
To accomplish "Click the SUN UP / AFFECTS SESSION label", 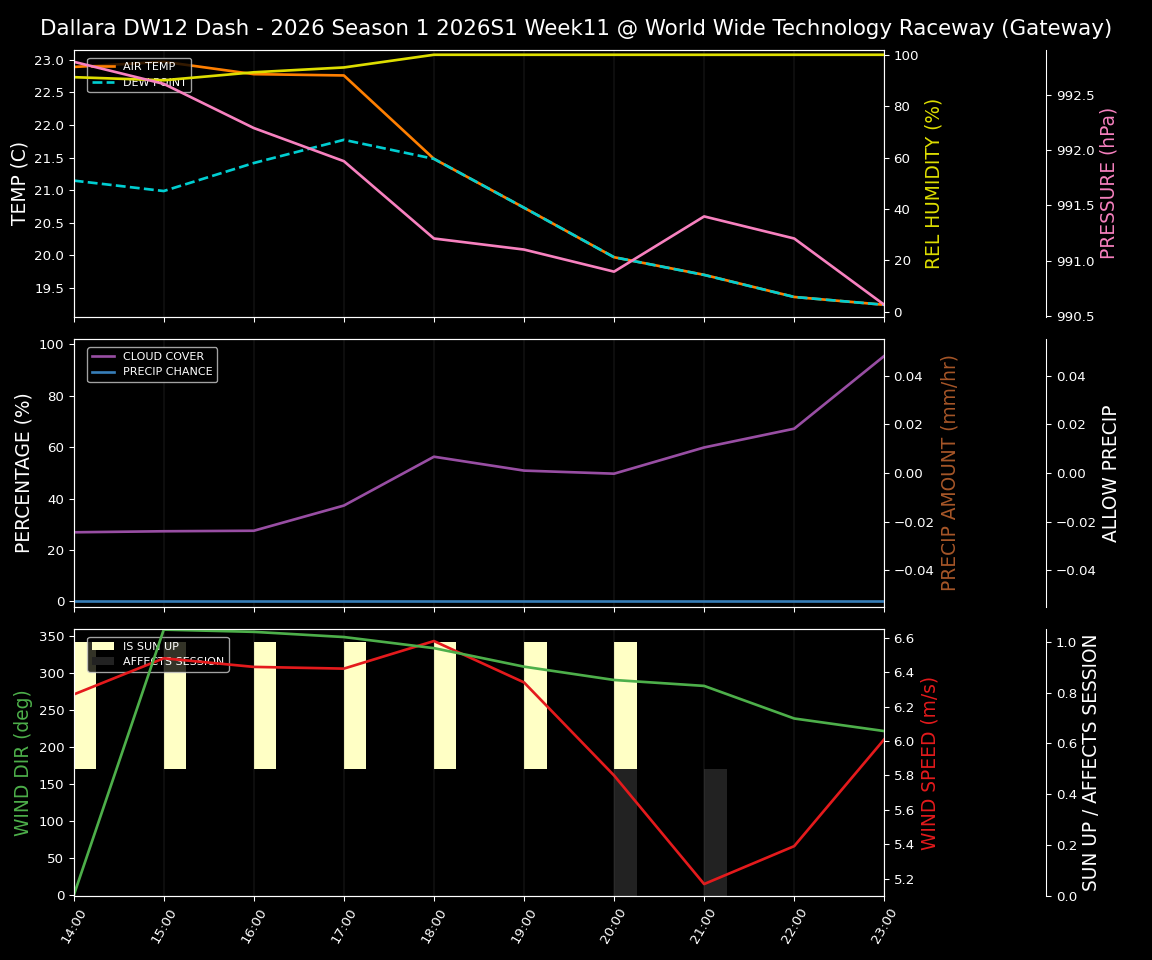I will point(1090,765).
